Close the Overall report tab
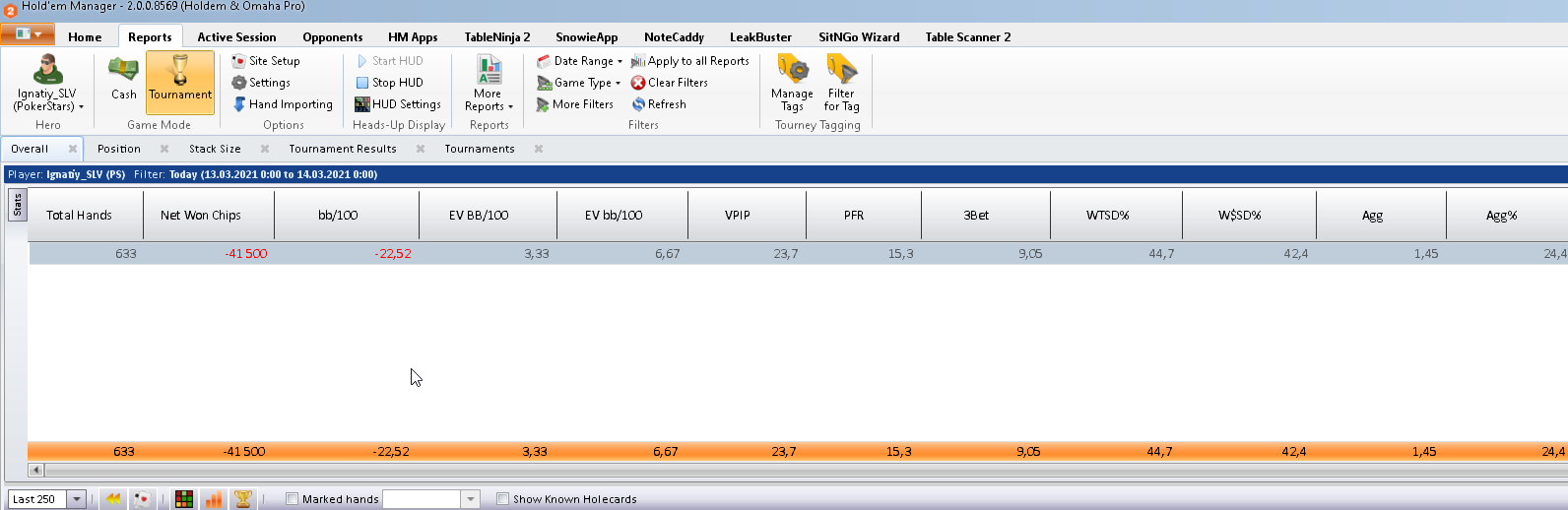This screenshot has height=510, width=1568. [73, 149]
